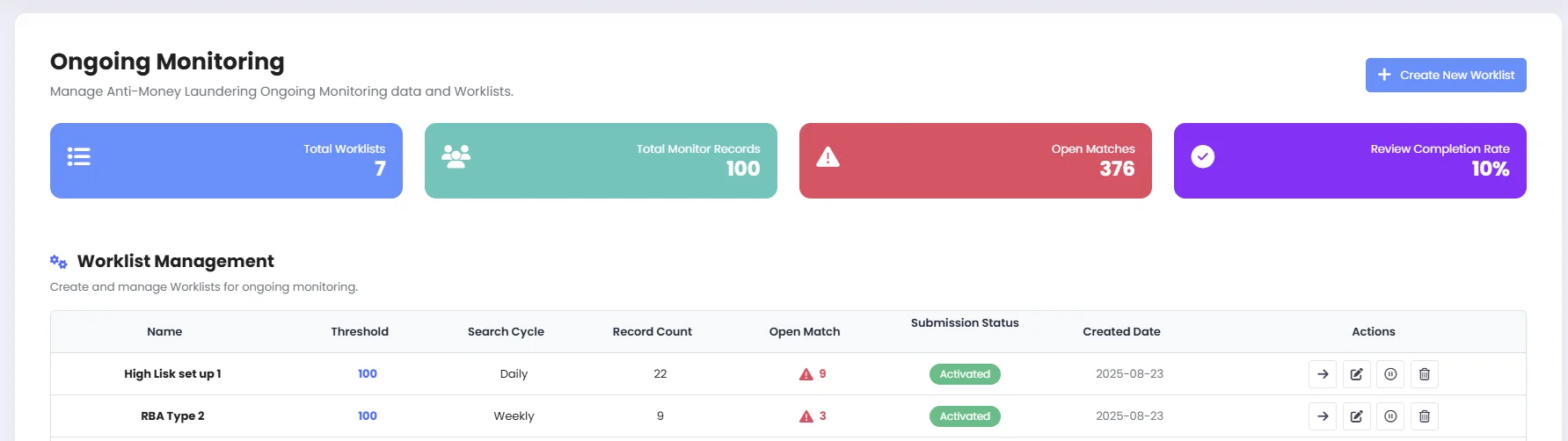
Task: Click open match count 9 warning
Action: 813,374
